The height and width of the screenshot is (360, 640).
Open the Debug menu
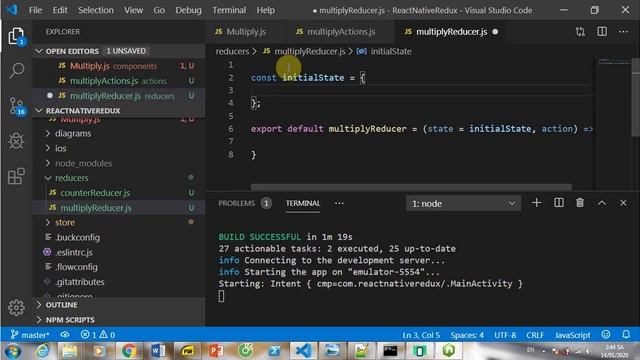[188, 10]
